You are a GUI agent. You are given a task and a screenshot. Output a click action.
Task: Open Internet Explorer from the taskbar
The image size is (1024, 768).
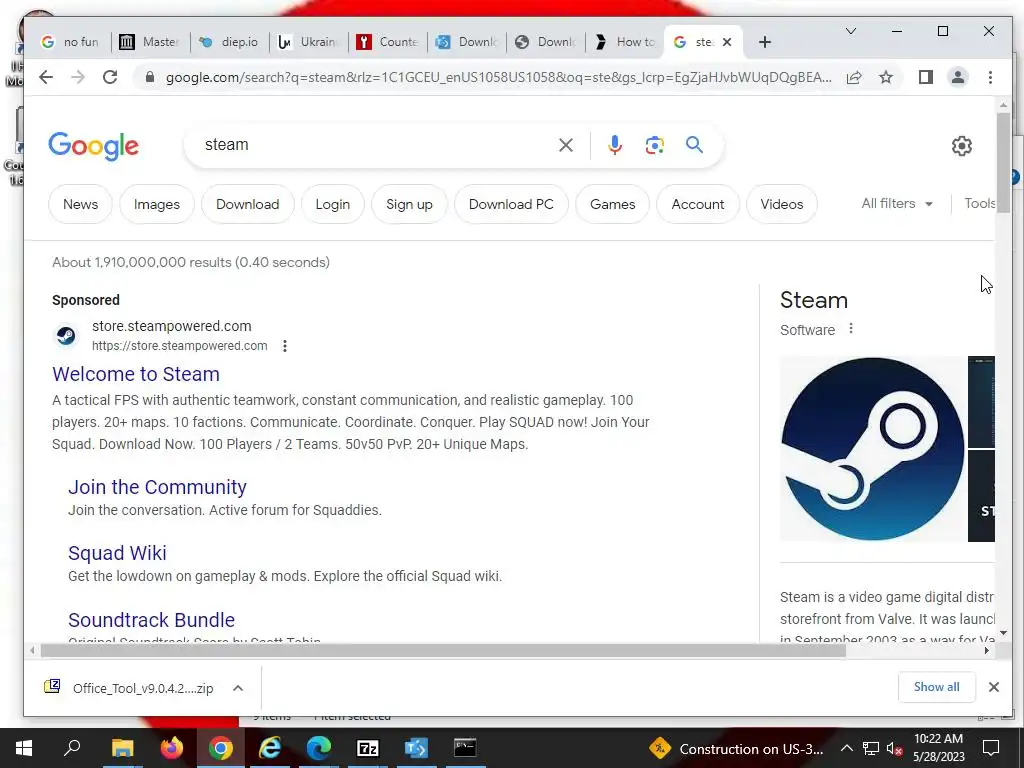click(270, 748)
